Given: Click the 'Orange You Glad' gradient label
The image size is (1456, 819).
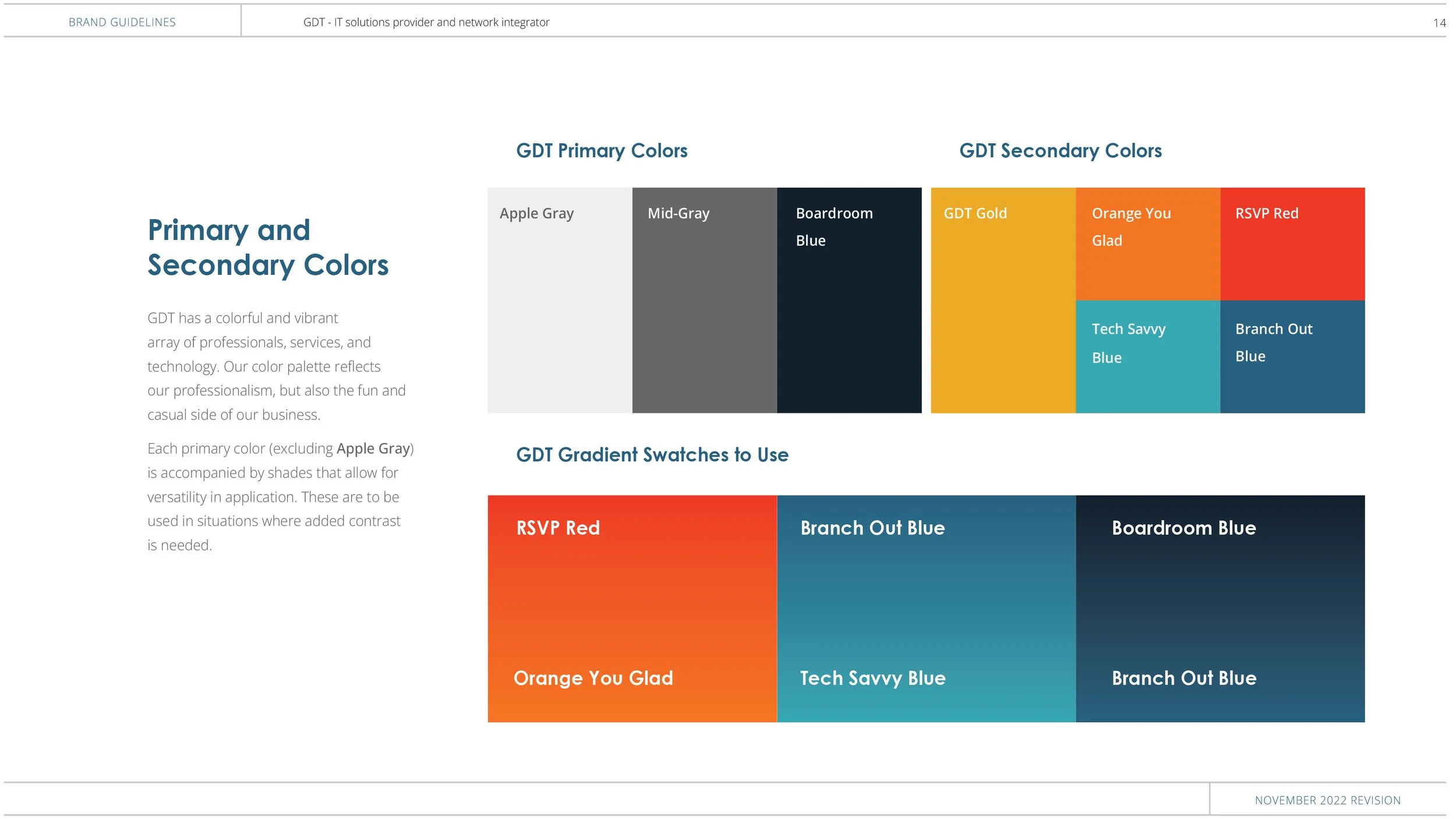Looking at the screenshot, I should tap(593, 678).
